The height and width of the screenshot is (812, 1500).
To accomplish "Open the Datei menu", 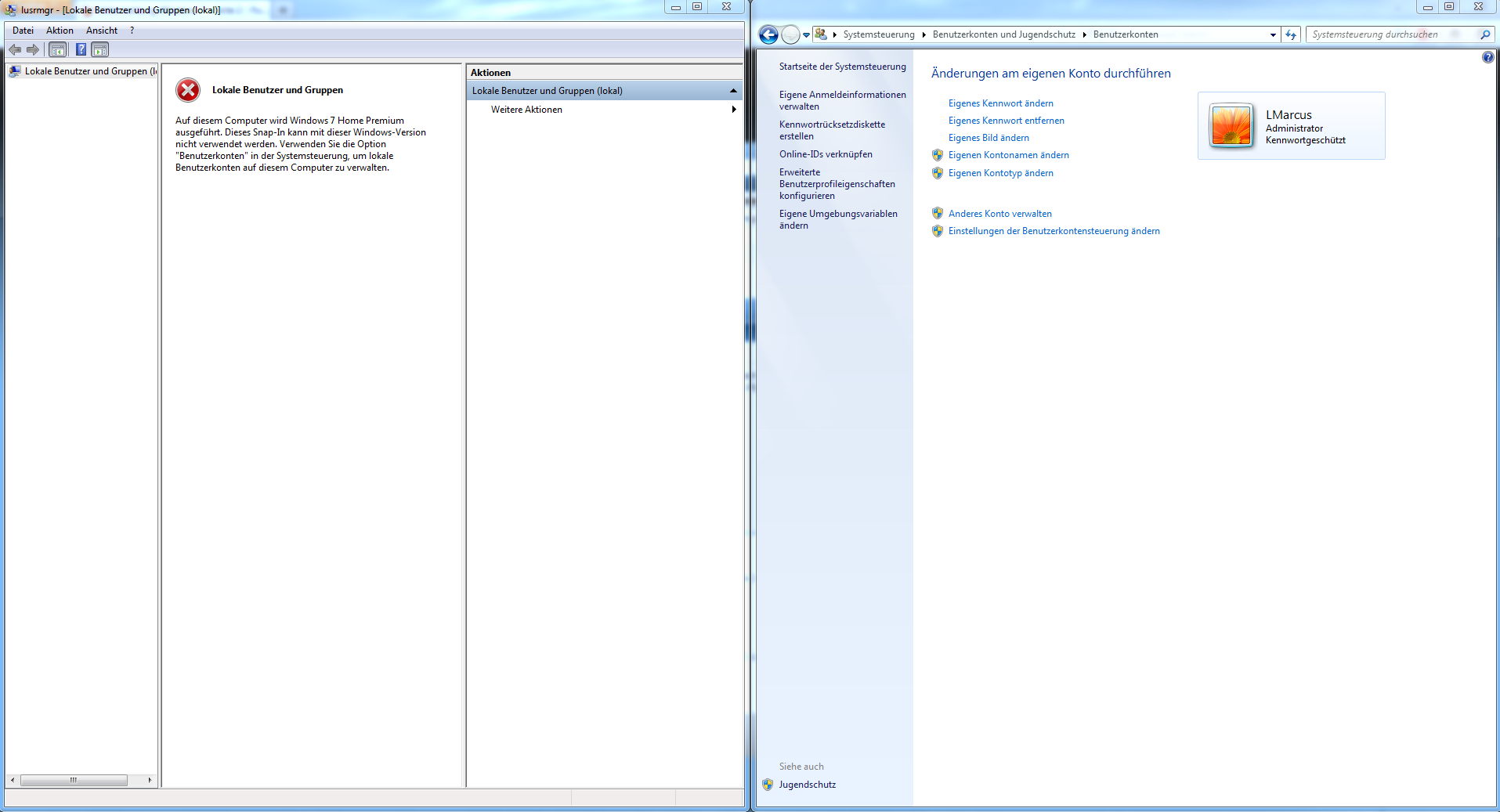I will coord(23,31).
